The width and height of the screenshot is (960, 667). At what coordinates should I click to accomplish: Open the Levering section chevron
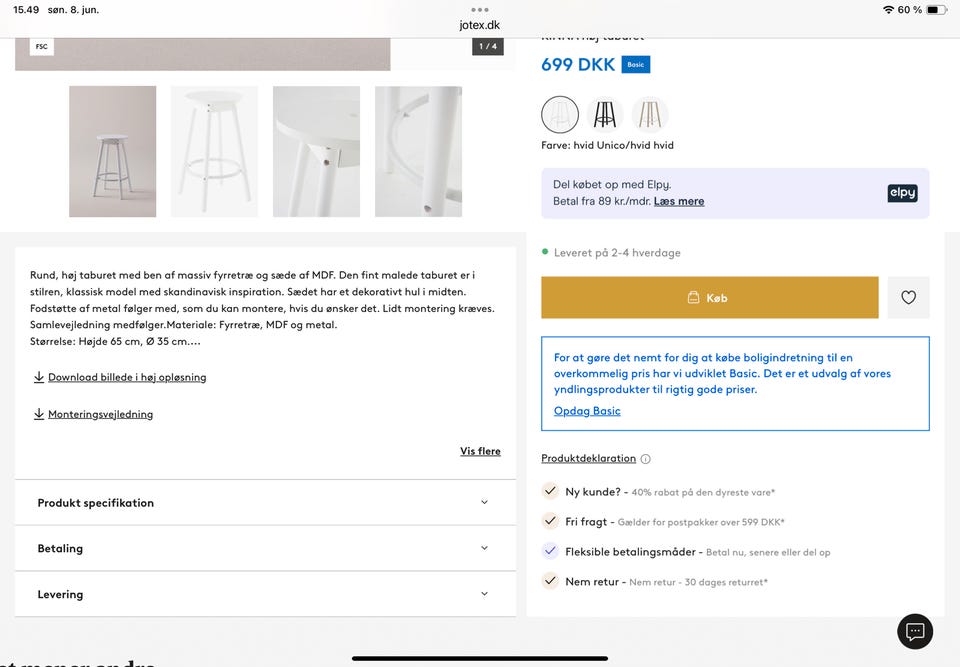484,594
